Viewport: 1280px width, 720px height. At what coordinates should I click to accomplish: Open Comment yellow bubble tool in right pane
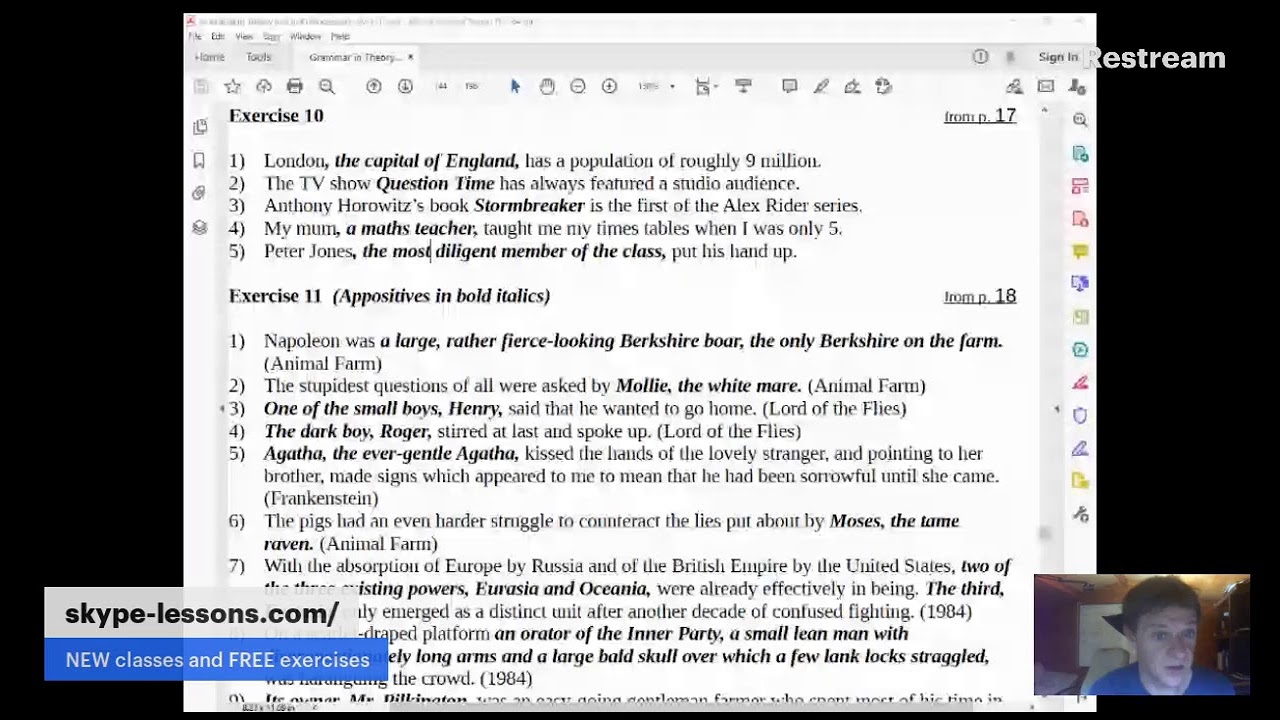point(1080,252)
